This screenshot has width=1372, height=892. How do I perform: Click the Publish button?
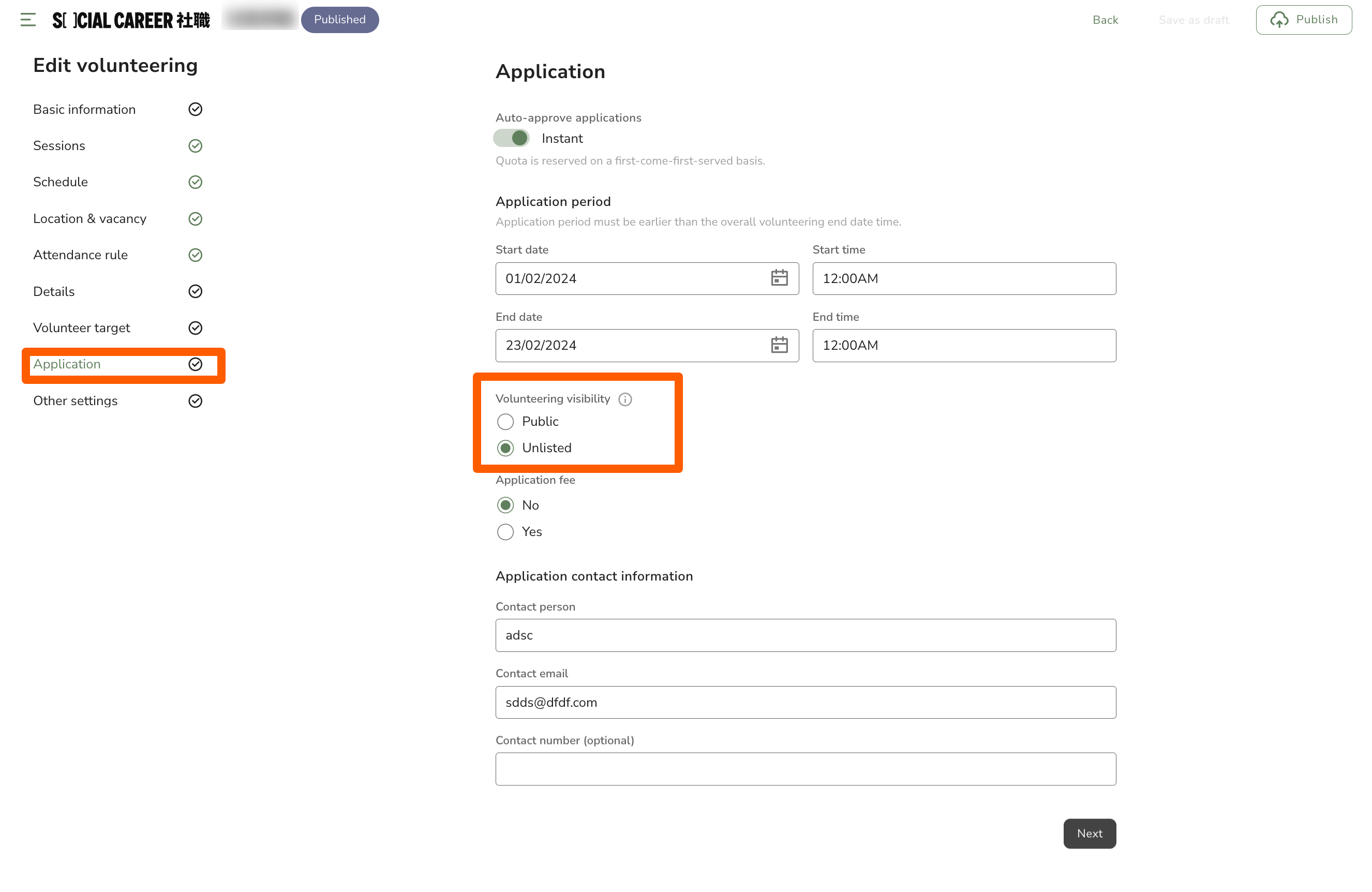(x=1303, y=20)
